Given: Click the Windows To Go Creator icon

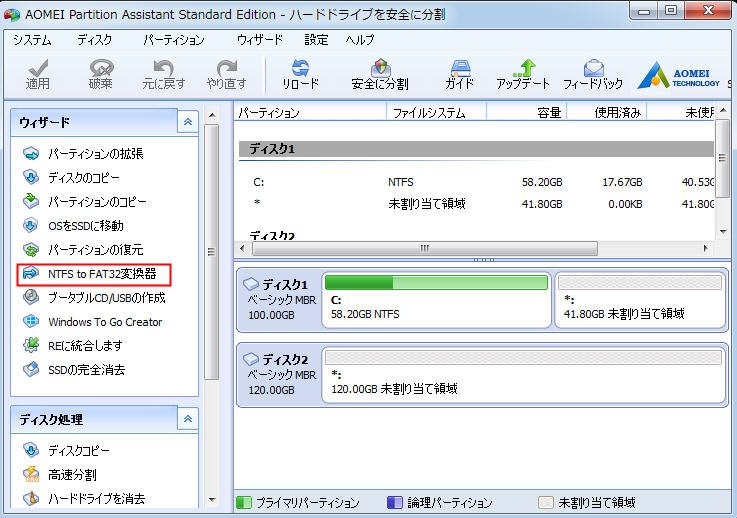Looking at the screenshot, I should [x=31, y=322].
